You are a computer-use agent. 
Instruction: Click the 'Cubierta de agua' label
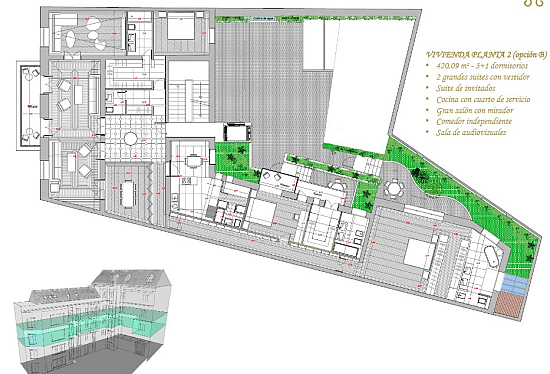coord(262,18)
